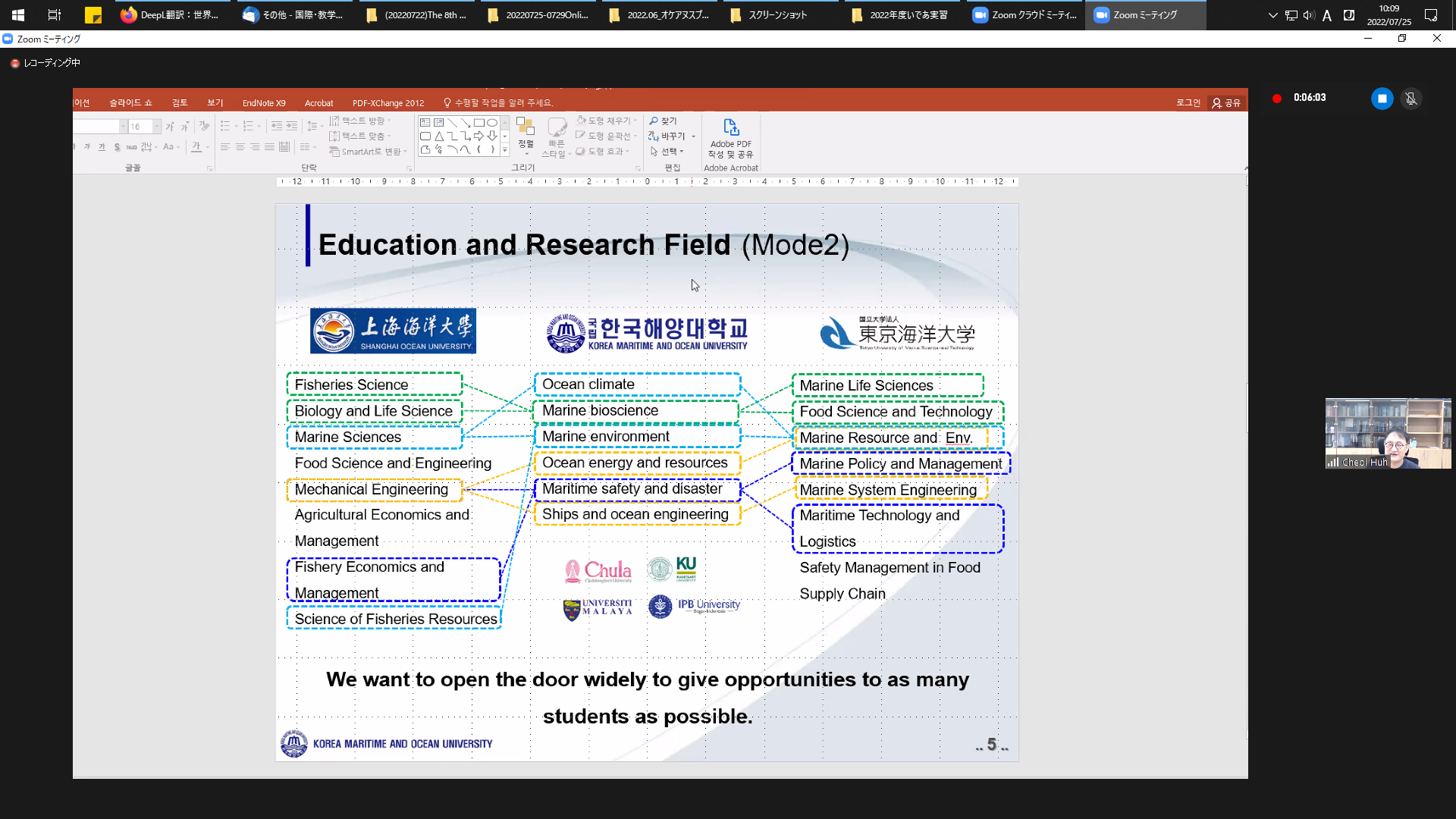The width and height of the screenshot is (1456, 819).
Task: Open text direction dropdown
Action: (x=359, y=121)
